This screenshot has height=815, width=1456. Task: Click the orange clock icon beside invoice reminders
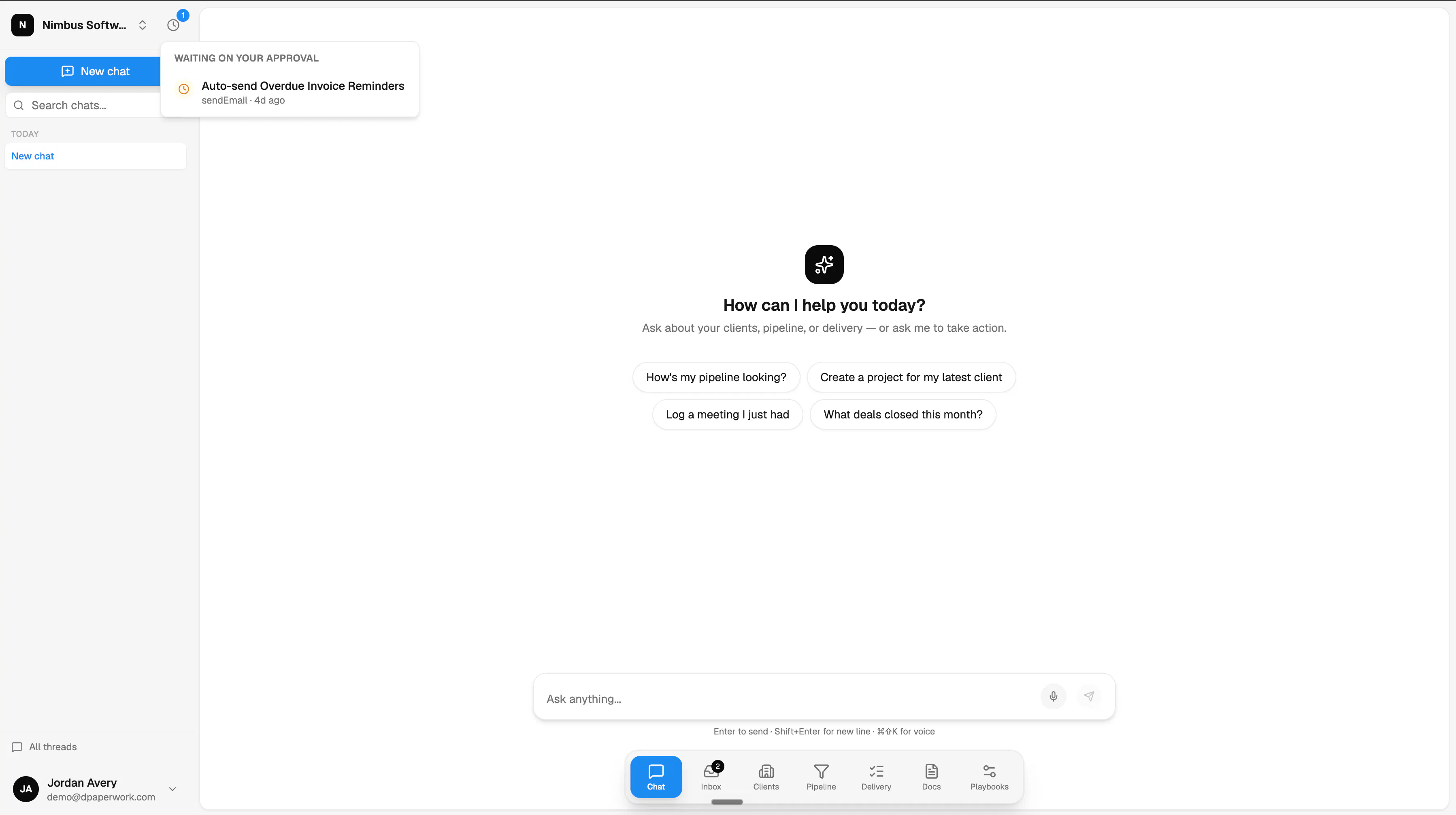click(x=184, y=89)
